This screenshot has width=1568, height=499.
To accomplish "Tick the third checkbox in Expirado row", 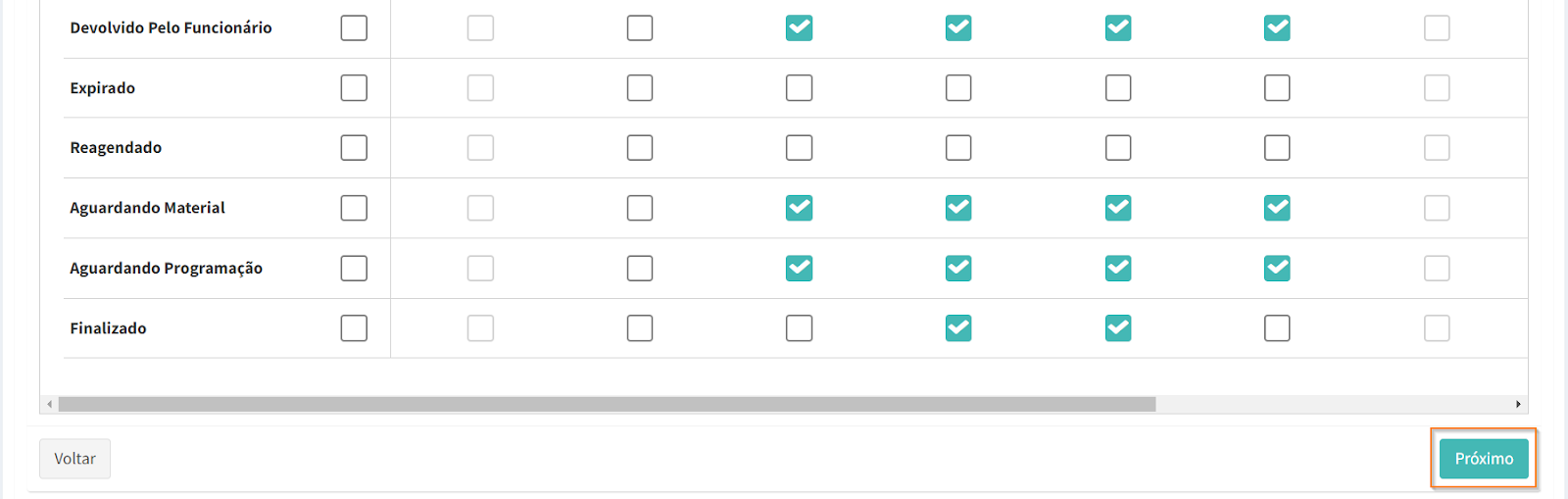I will coord(640,88).
